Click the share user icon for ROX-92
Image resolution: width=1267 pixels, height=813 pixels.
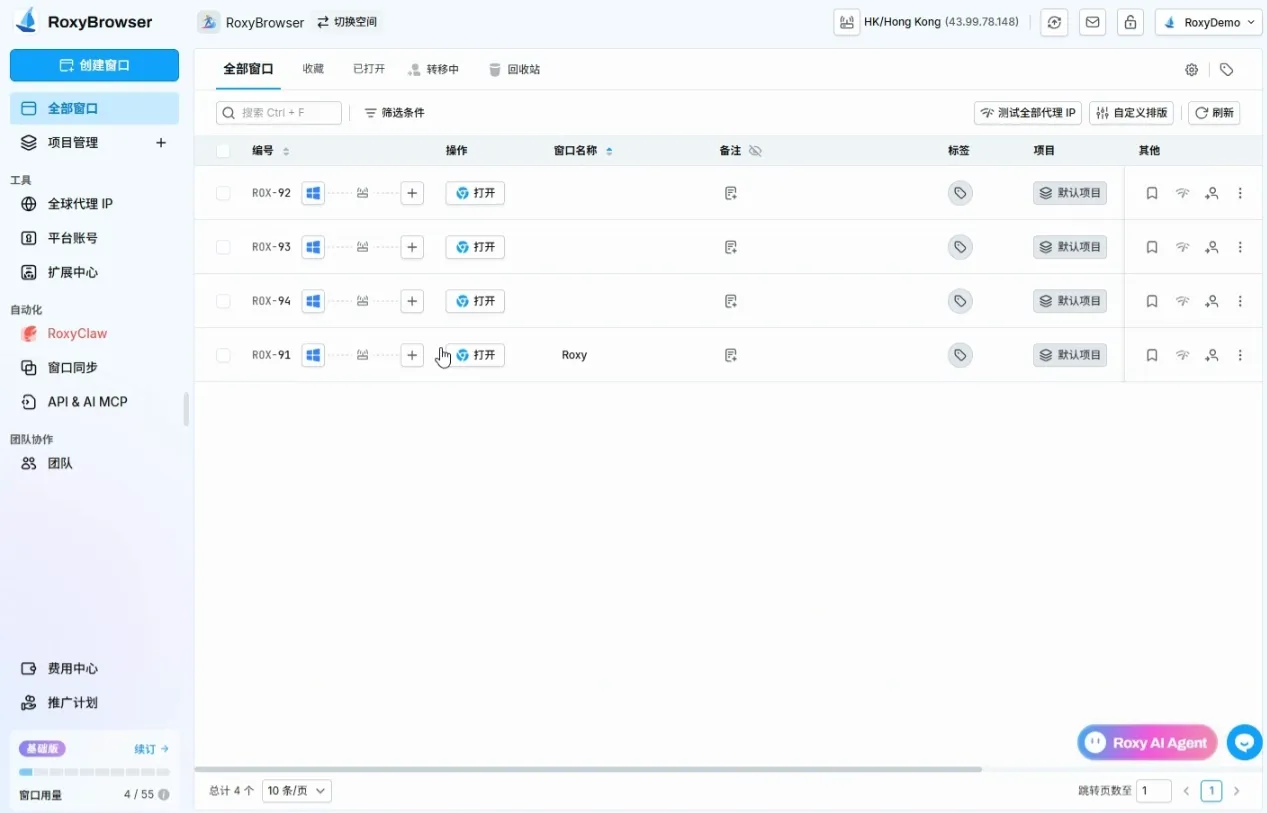1212,193
